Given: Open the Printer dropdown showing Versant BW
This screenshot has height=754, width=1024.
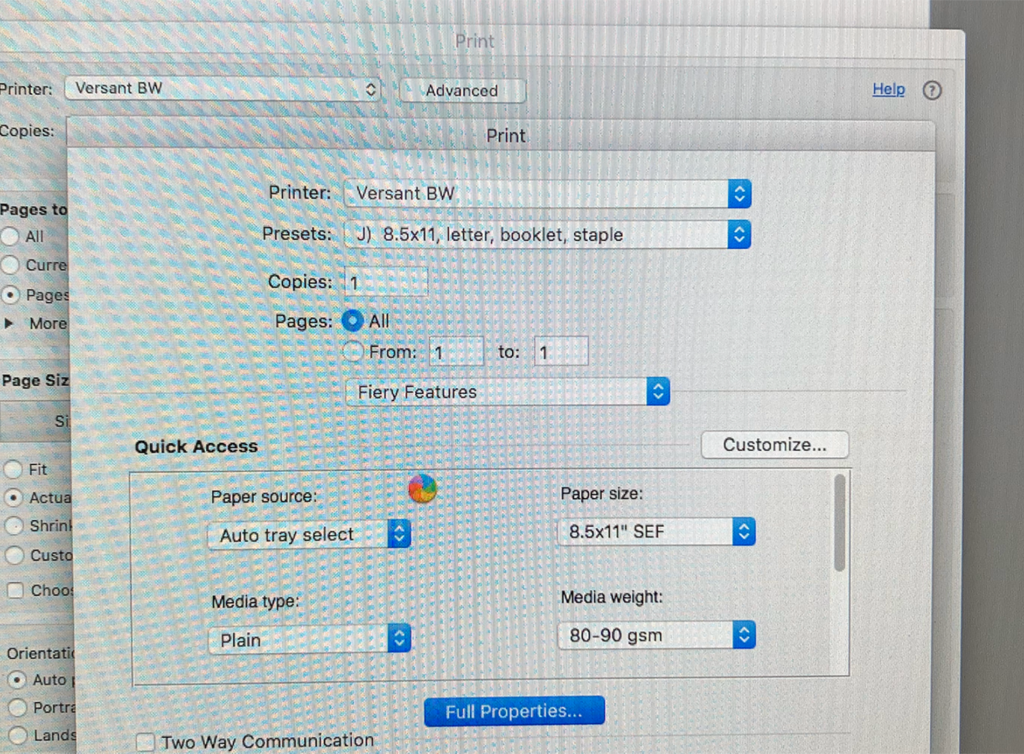Looking at the screenshot, I should pyautogui.click(x=547, y=193).
